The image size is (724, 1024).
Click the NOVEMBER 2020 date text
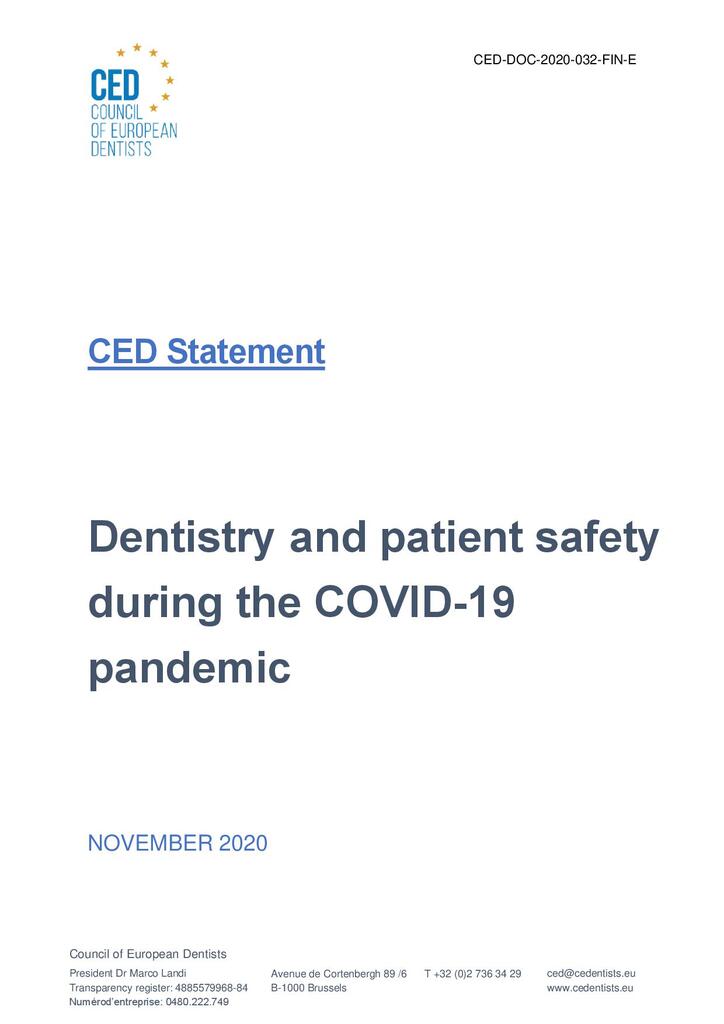click(178, 842)
